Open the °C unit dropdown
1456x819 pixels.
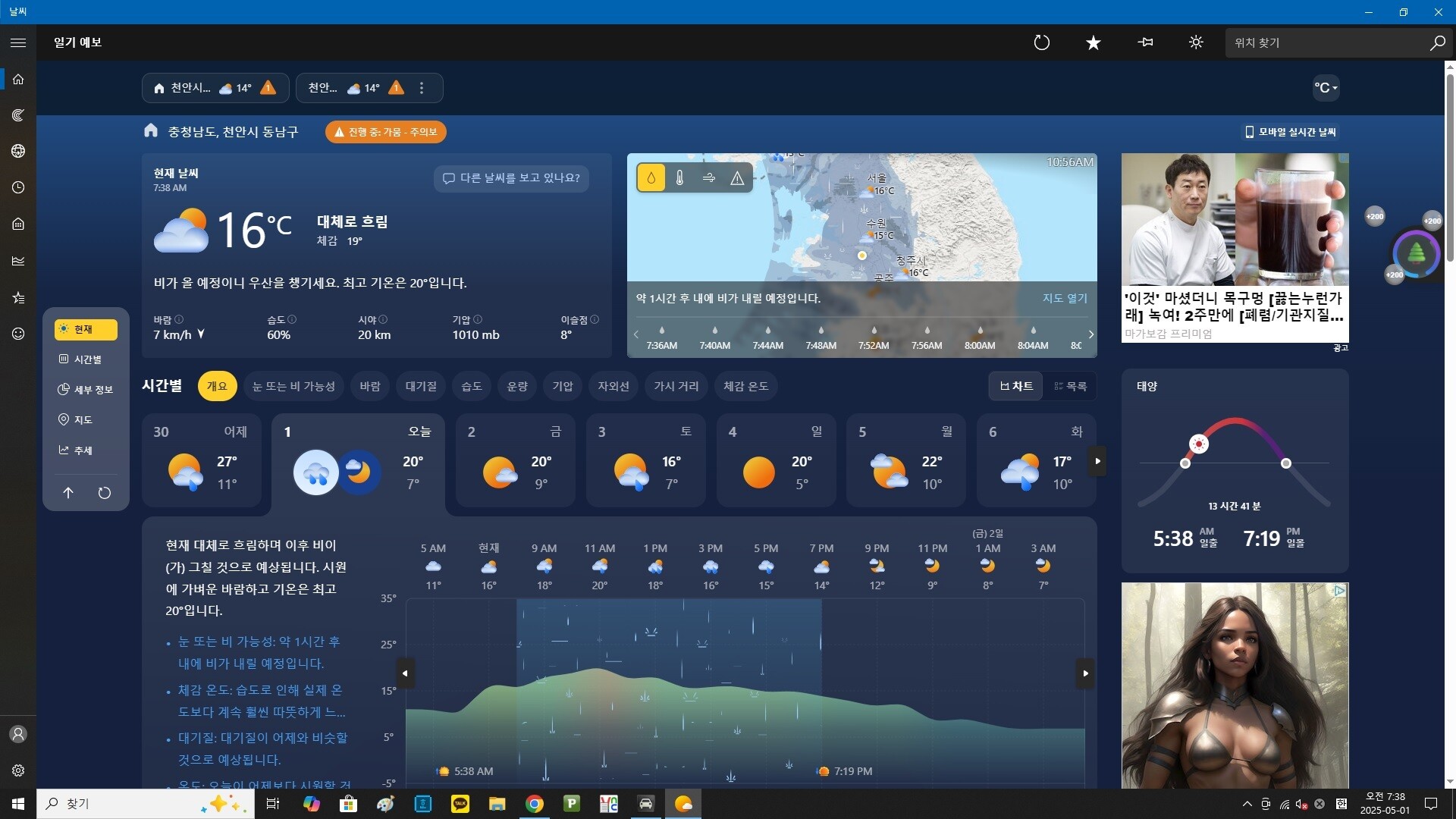pos(1326,88)
